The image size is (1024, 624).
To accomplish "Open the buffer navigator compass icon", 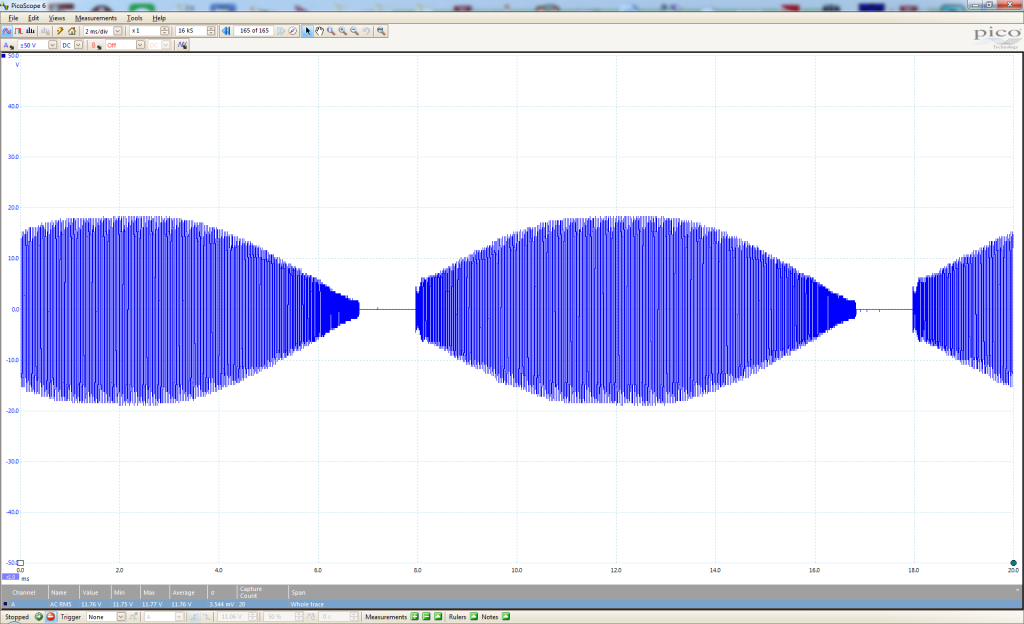I will (x=293, y=31).
